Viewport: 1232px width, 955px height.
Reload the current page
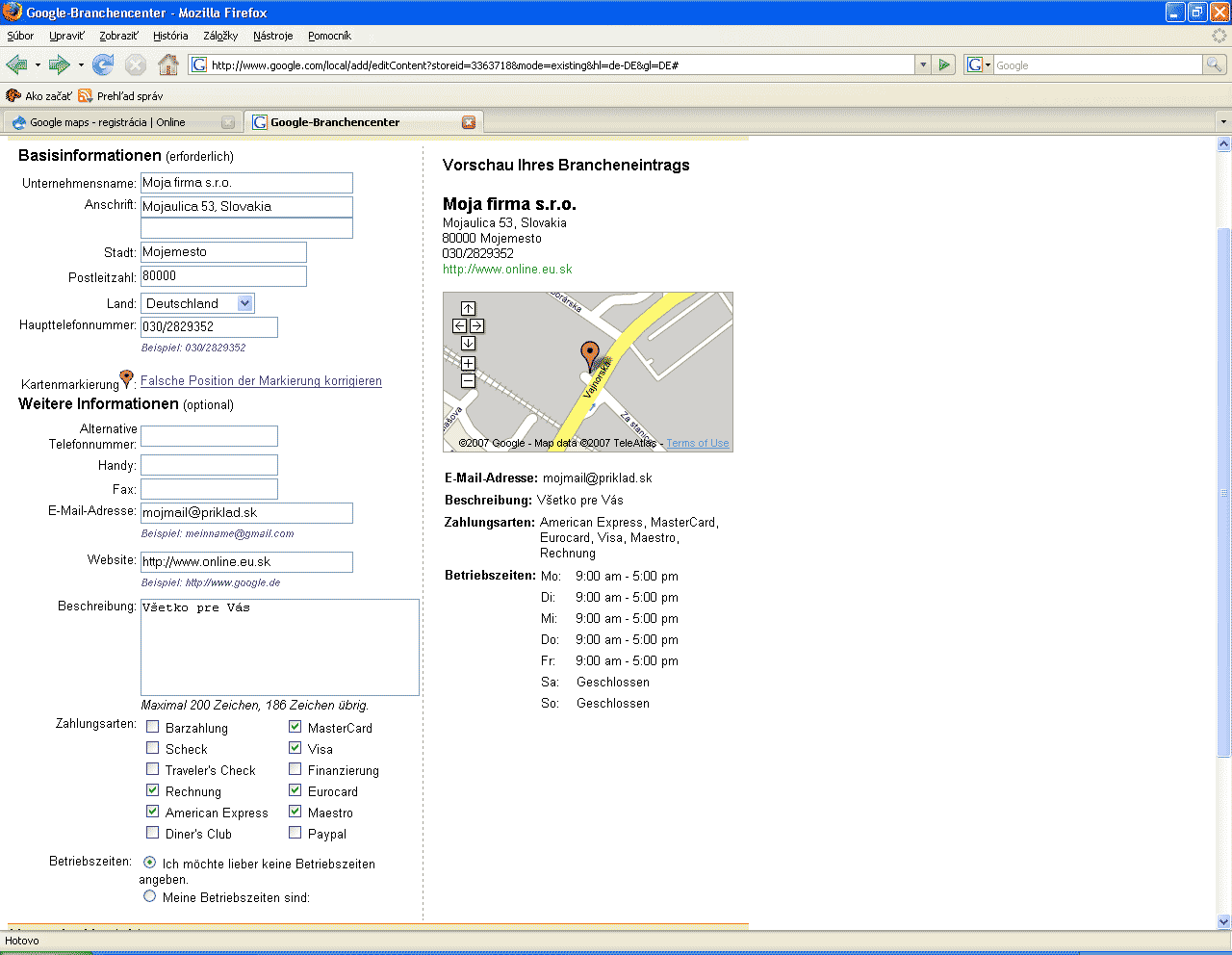point(103,65)
